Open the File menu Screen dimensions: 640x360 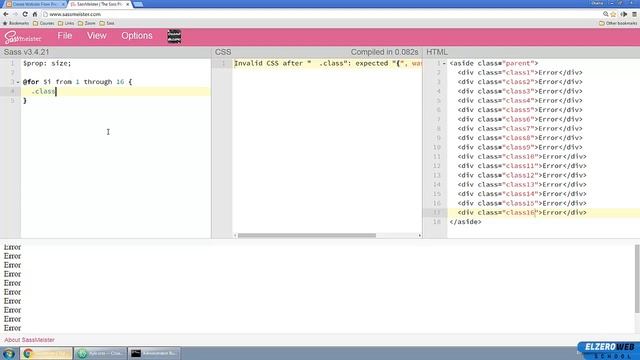(64, 36)
